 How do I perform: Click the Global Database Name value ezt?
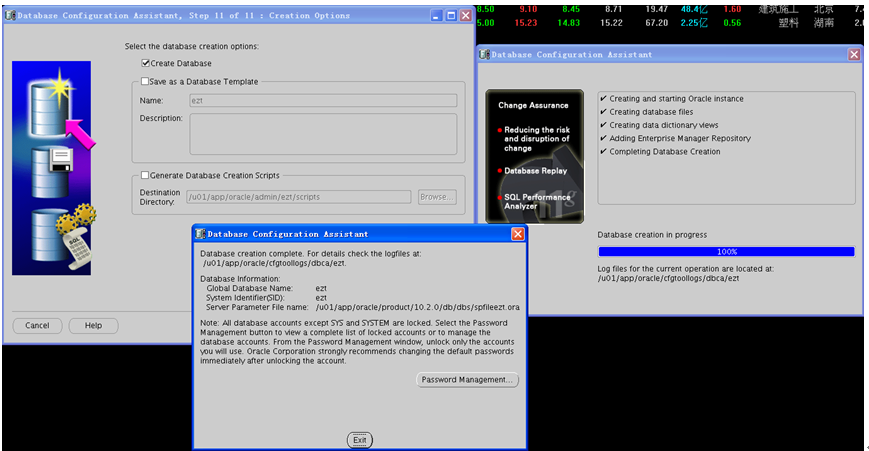coord(321,288)
